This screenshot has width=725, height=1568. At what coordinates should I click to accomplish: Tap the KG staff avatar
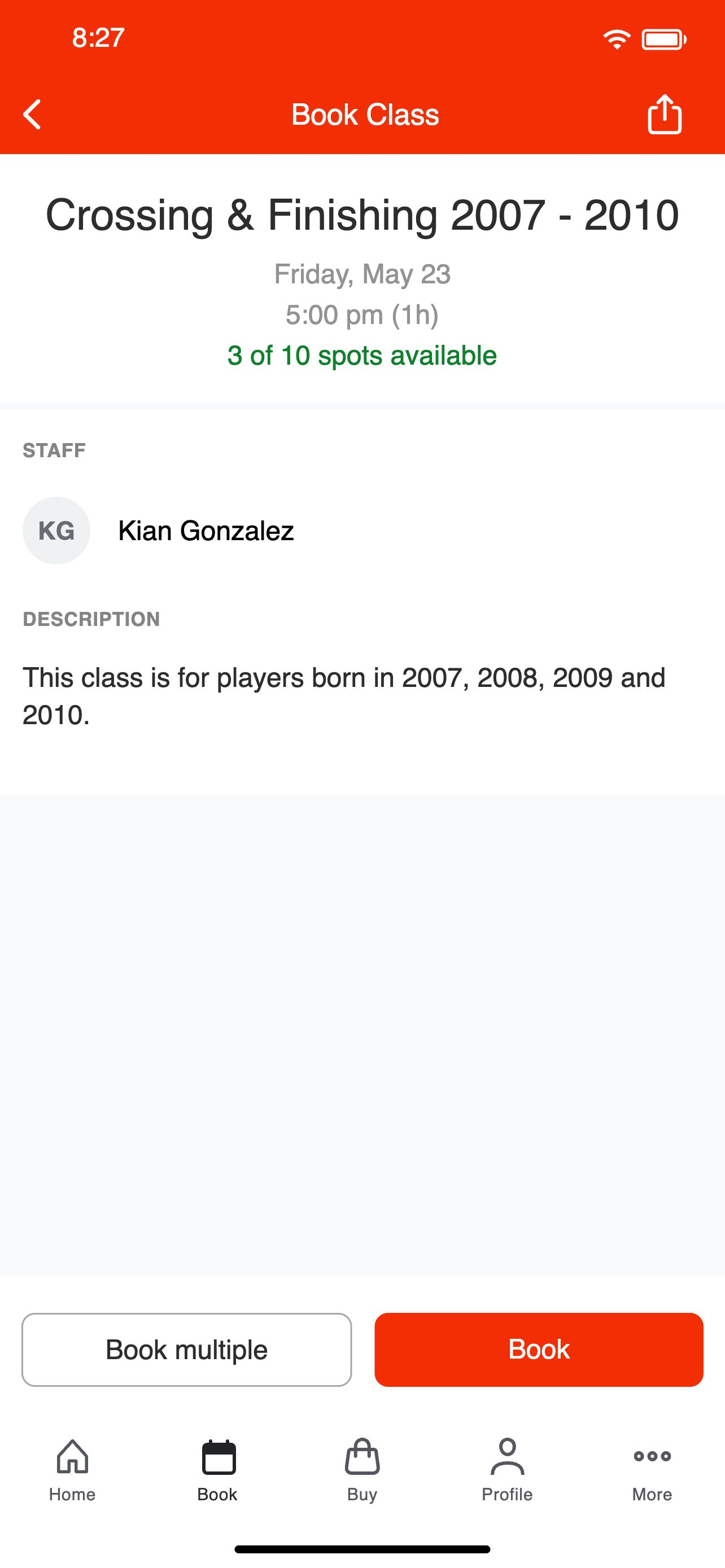pyautogui.click(x=56, y=530)
